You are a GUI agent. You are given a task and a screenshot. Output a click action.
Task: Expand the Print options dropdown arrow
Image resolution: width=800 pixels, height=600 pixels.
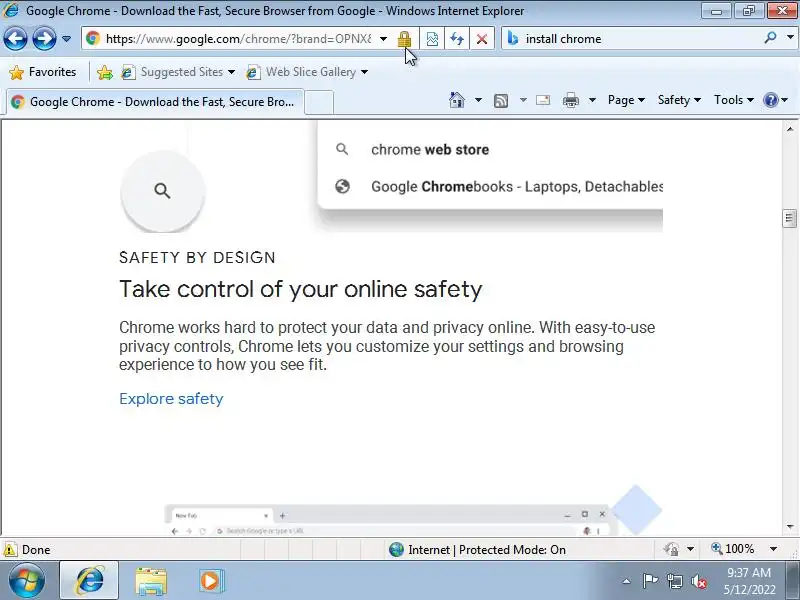[x=592, y=100]
